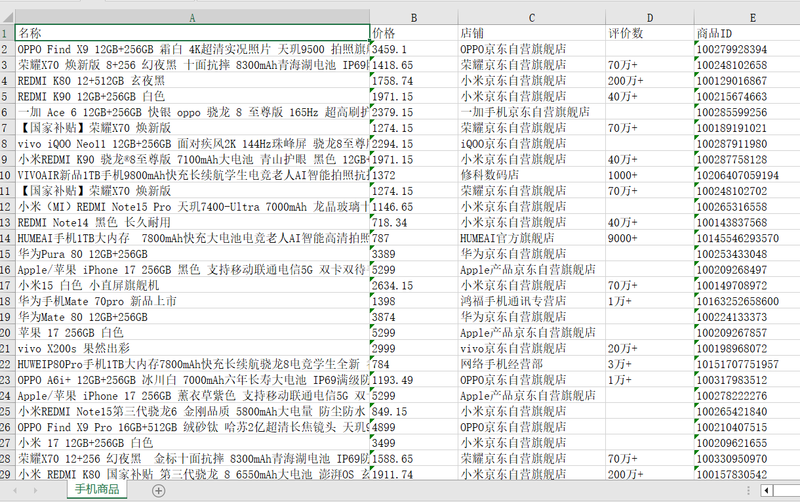The height and width of the screenshot is (502, 800).
Task: Click cell with price 1418.65
Action: tap(414, 65)
